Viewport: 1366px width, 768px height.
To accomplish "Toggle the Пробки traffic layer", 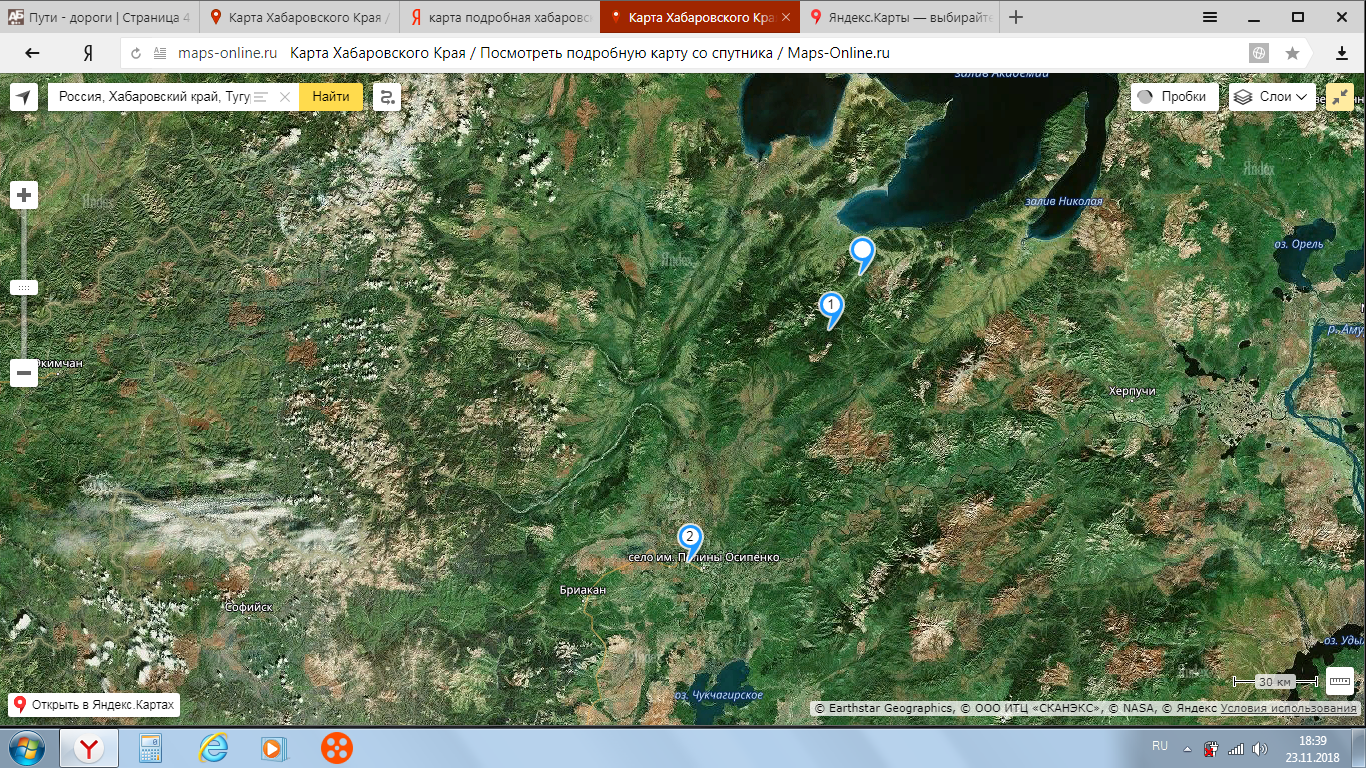I will pos(1175,97).
